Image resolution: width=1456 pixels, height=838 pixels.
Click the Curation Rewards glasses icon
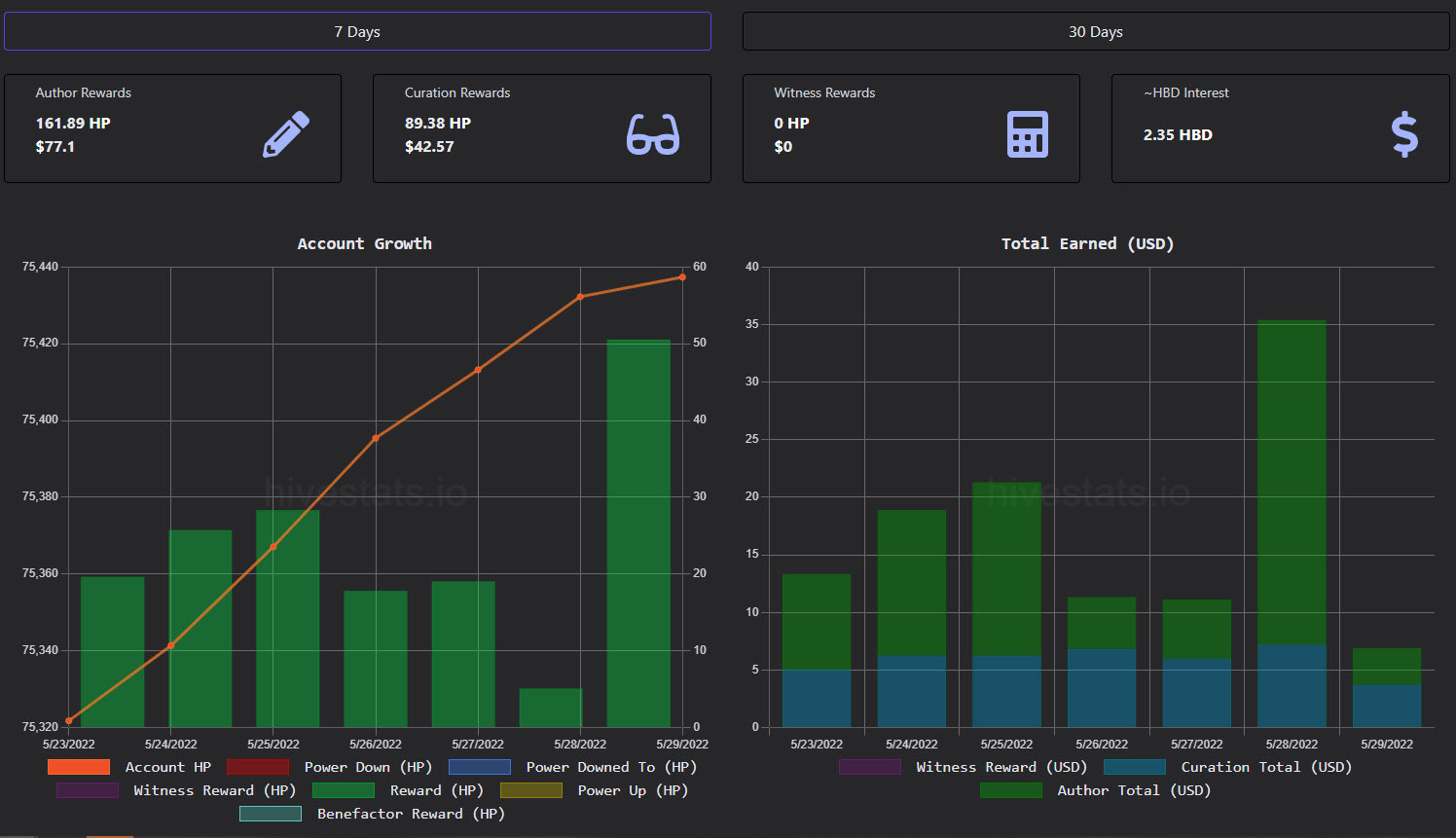pos(653,134)
